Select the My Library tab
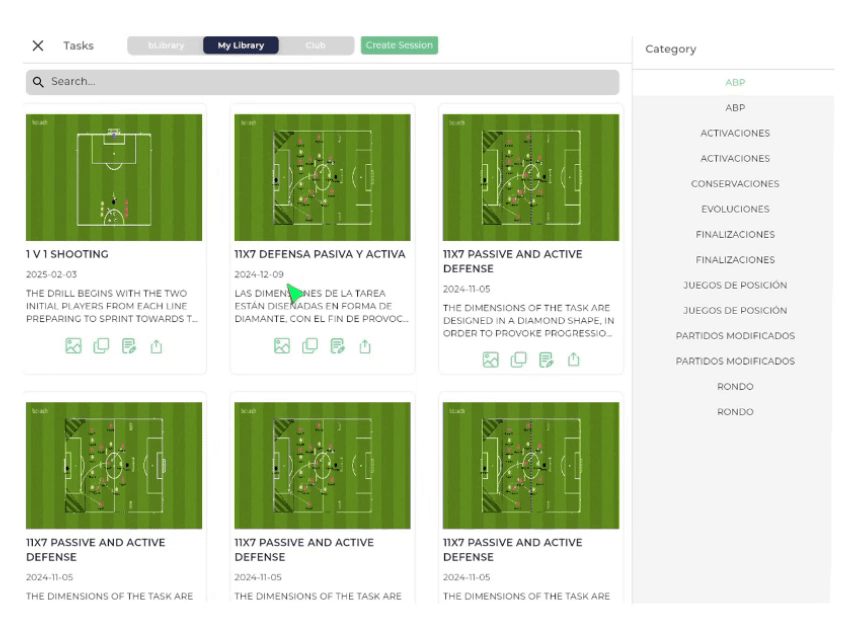The image size is (854, 640). (241, 46)
